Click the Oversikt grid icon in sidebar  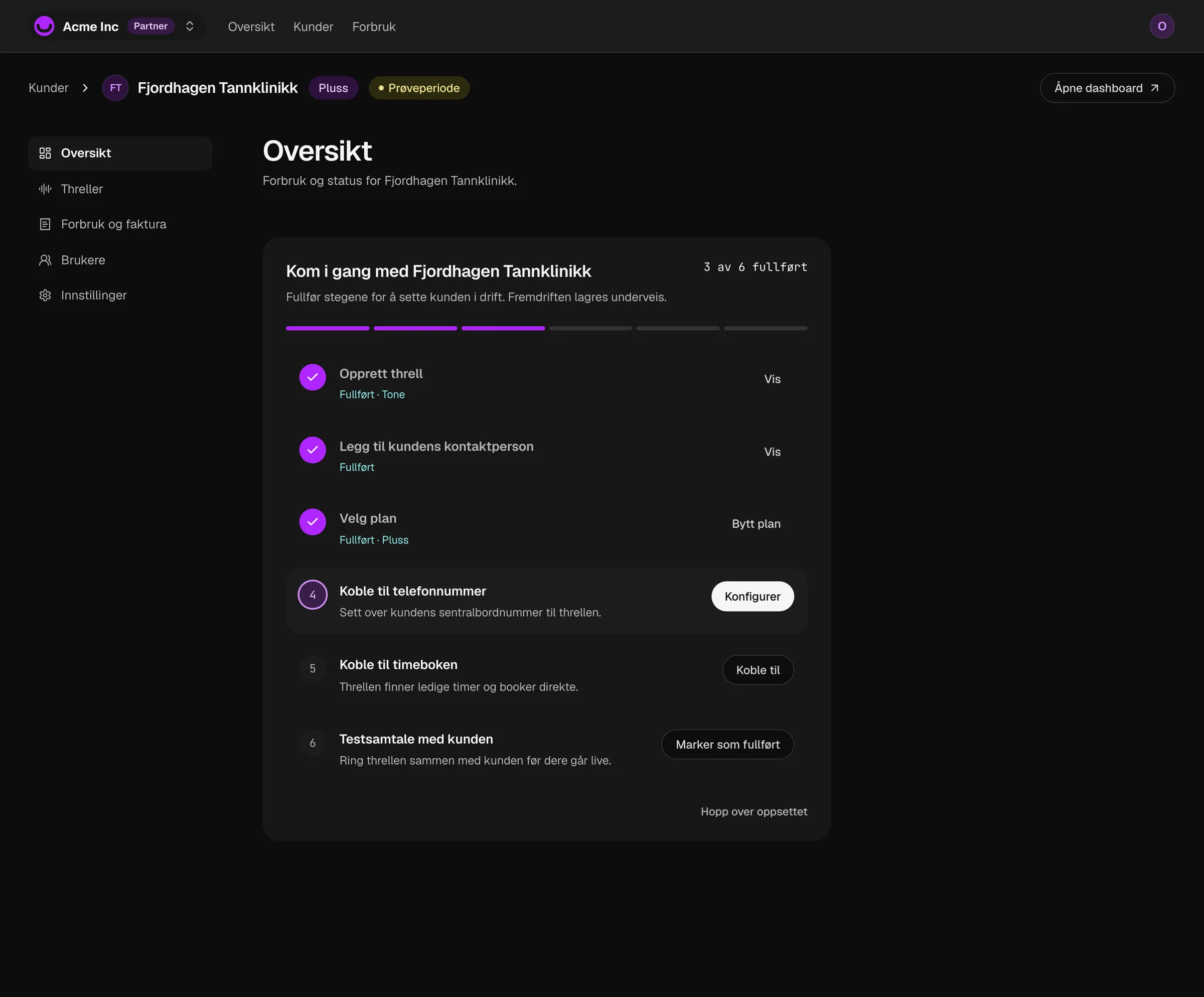45,153
